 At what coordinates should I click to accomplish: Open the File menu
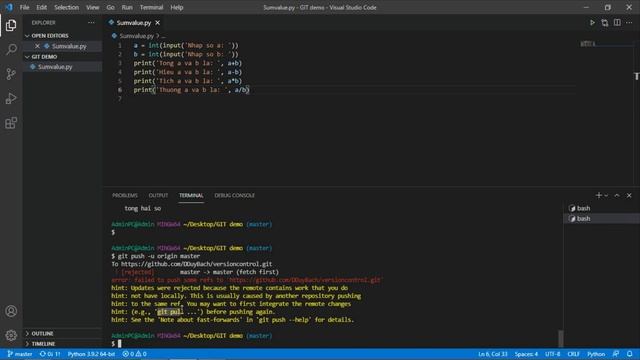point(24,7)
